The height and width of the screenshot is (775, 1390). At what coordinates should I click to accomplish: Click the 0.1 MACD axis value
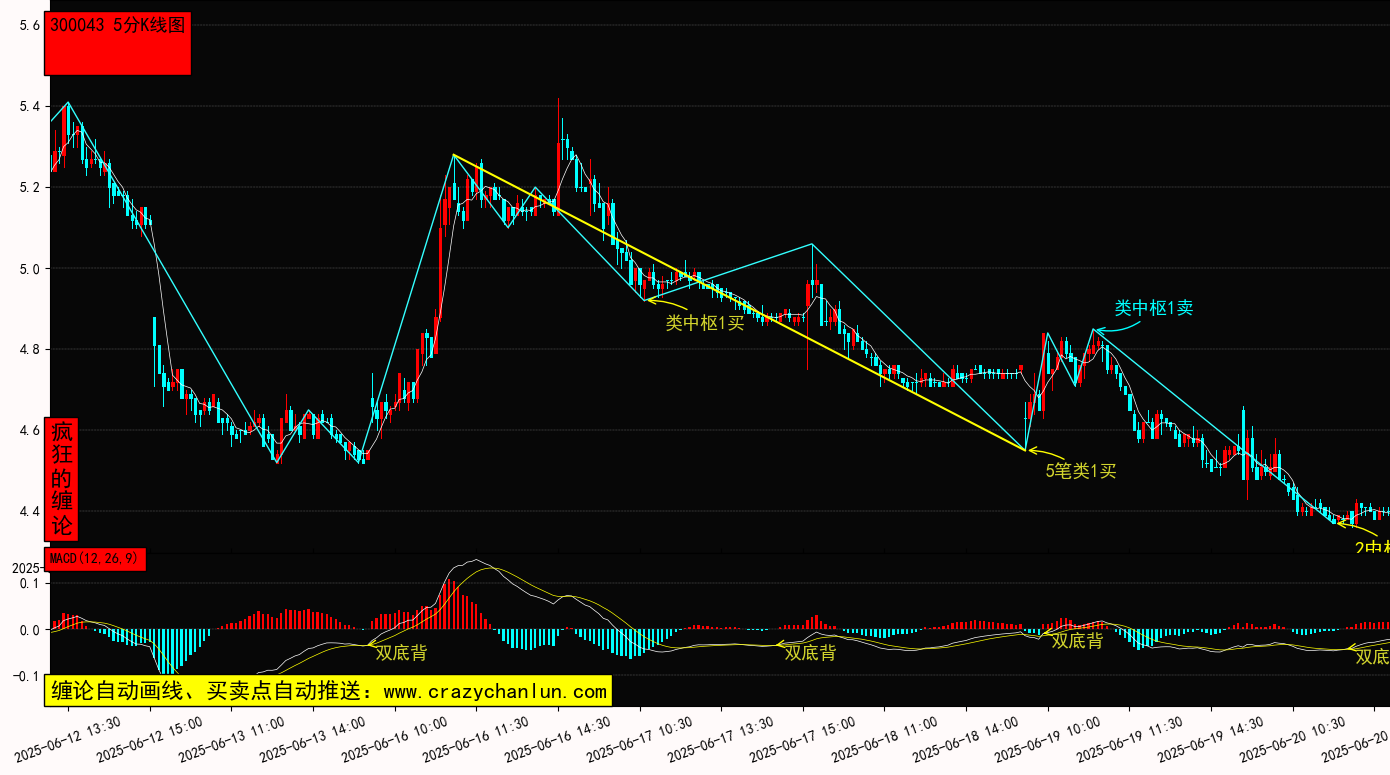click(29, 583)
